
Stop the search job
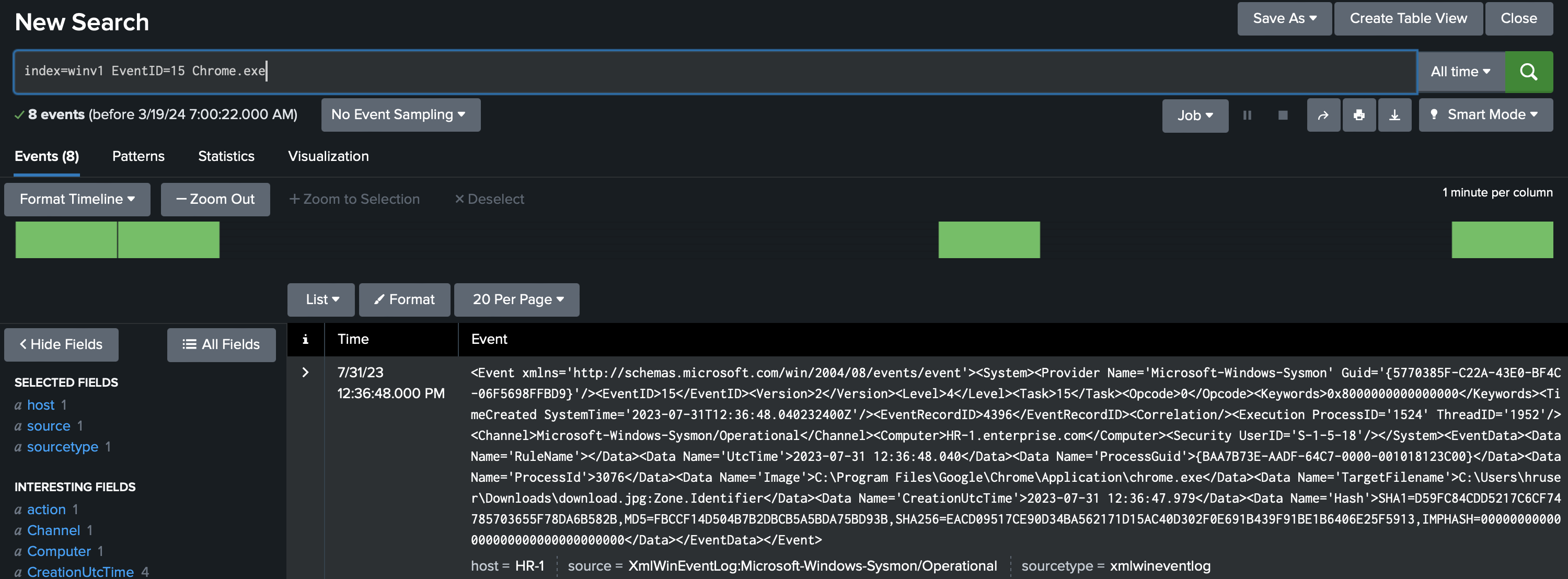1283,115
